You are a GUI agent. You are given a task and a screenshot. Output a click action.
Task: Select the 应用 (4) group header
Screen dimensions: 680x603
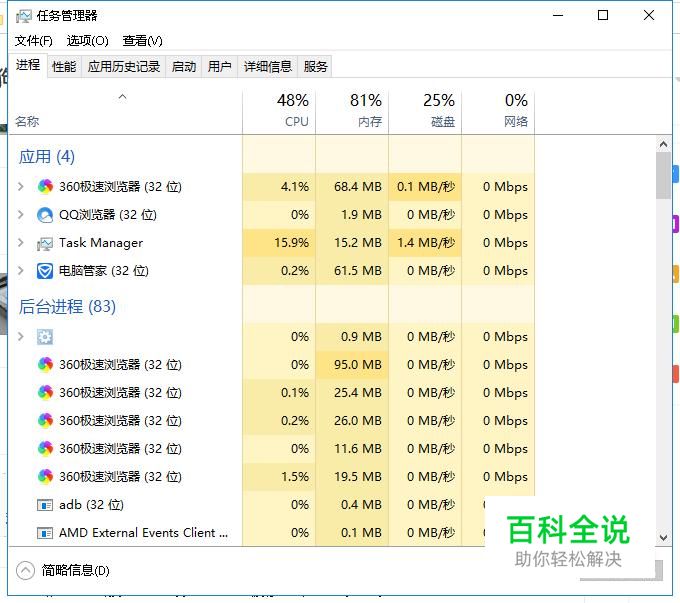tap(46, 157)
